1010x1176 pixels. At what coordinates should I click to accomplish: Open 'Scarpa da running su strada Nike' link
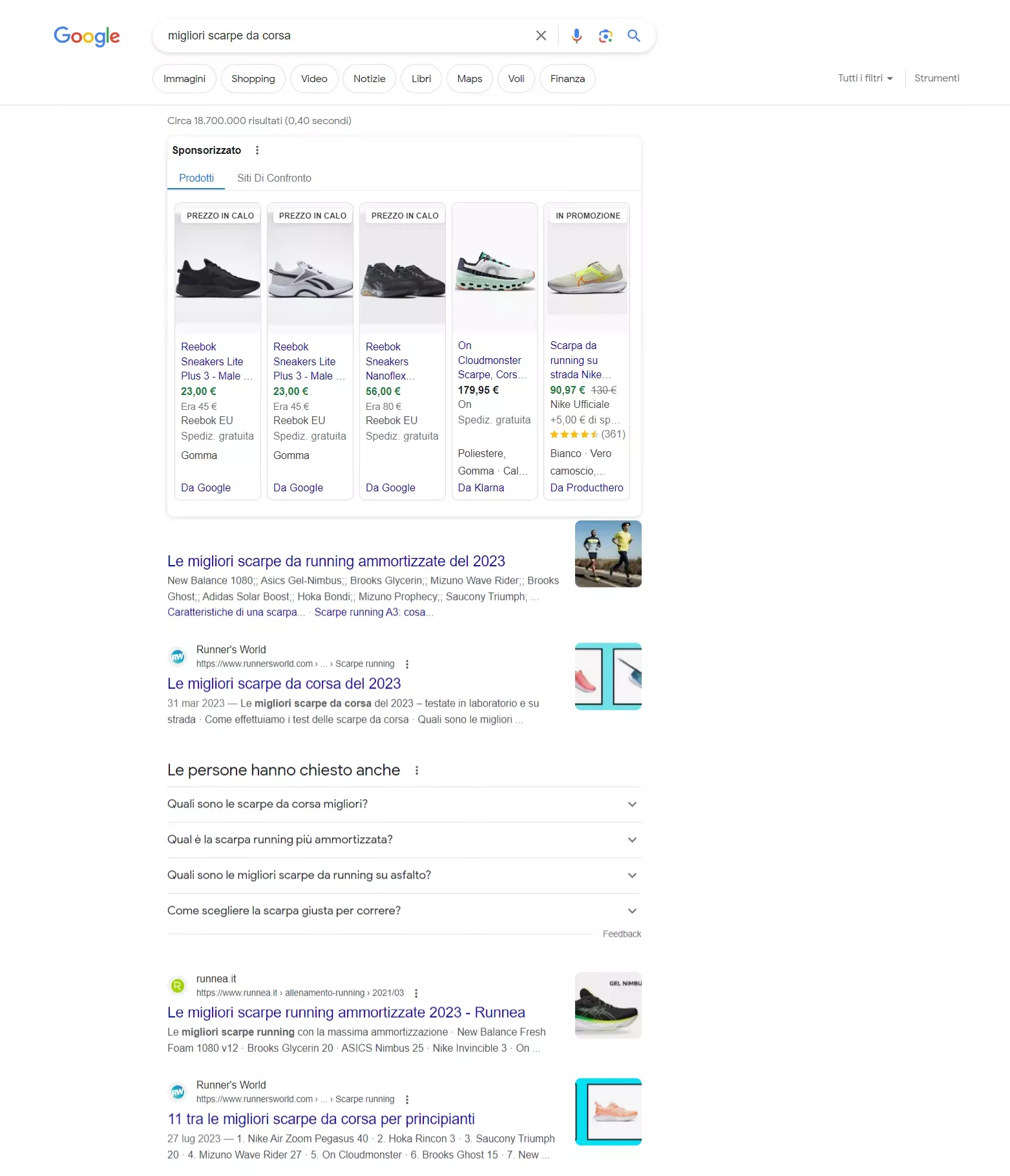tap(580, 360)
